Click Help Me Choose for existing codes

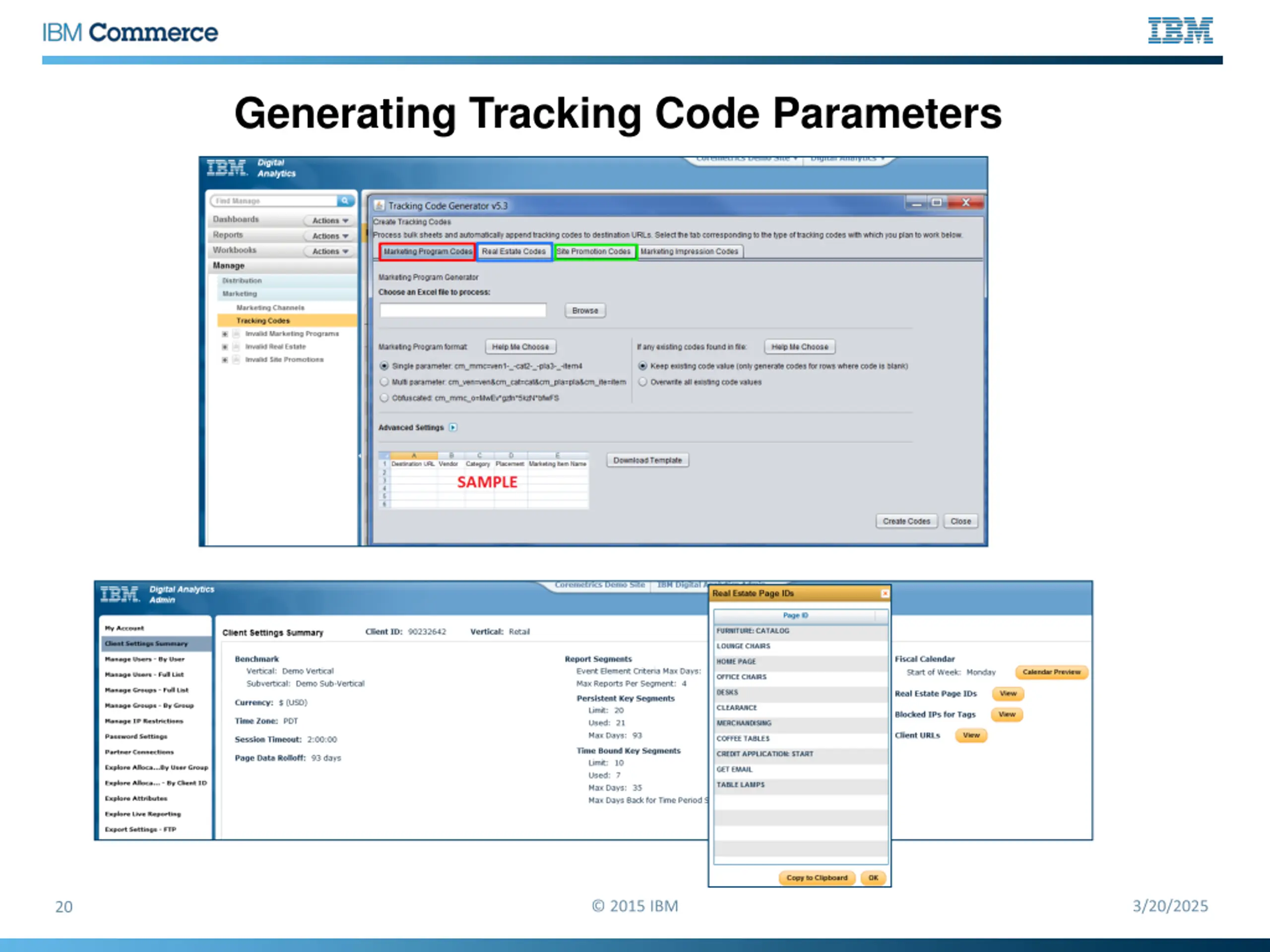pyautogui.click(x=800, y=347)
